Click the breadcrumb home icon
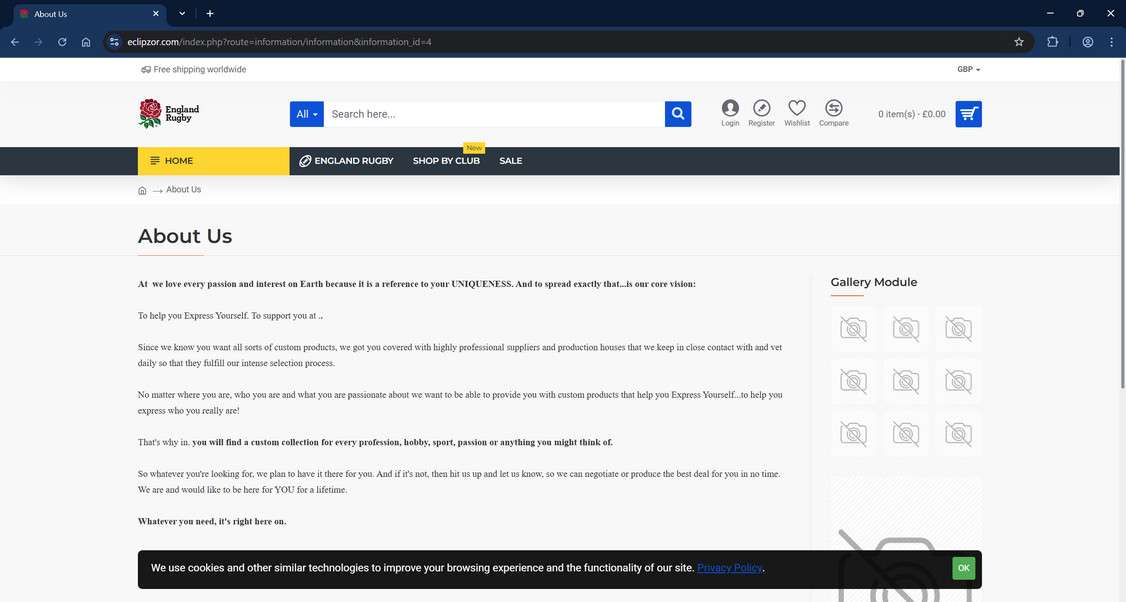This screenshot has width=1126, height=602. 142,190
